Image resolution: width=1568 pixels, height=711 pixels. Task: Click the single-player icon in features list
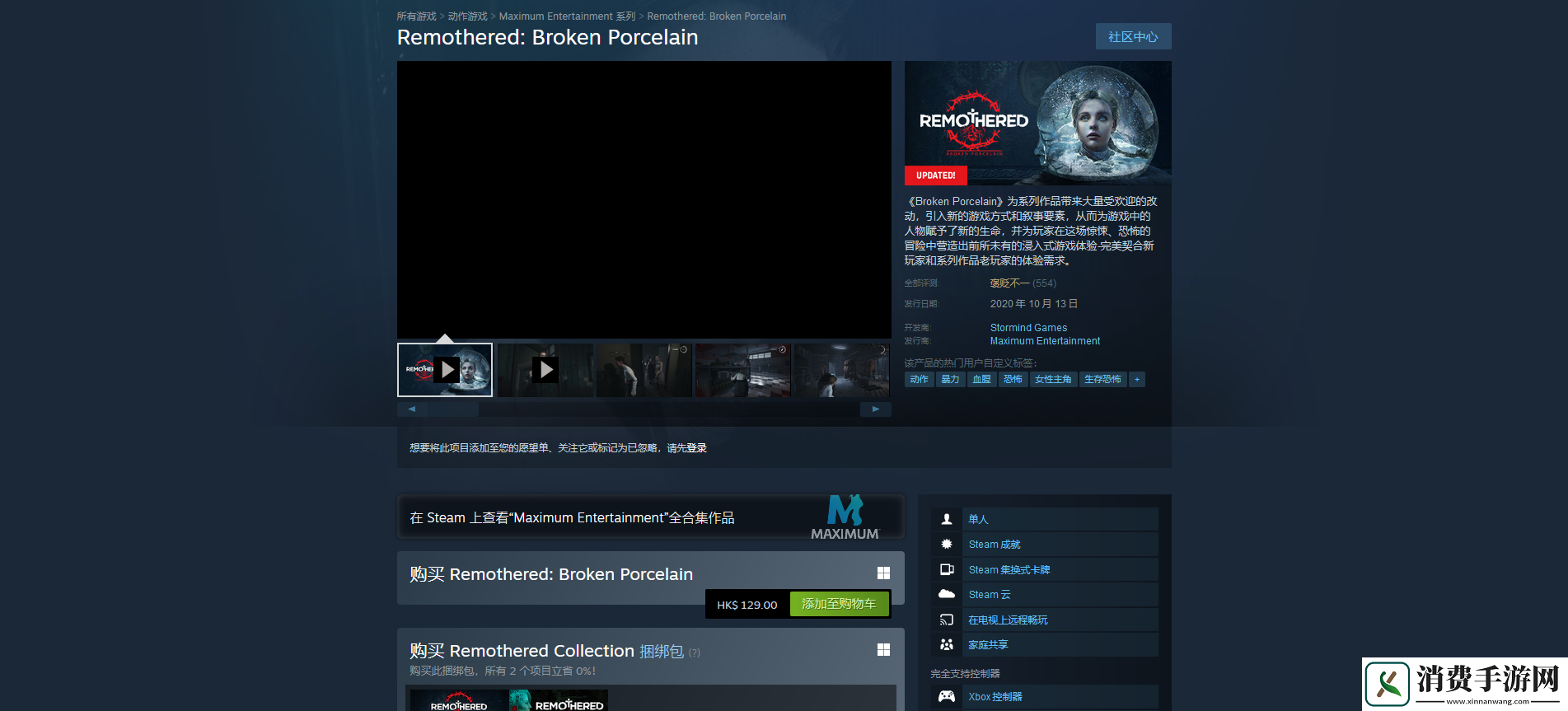tap(947, 519)
